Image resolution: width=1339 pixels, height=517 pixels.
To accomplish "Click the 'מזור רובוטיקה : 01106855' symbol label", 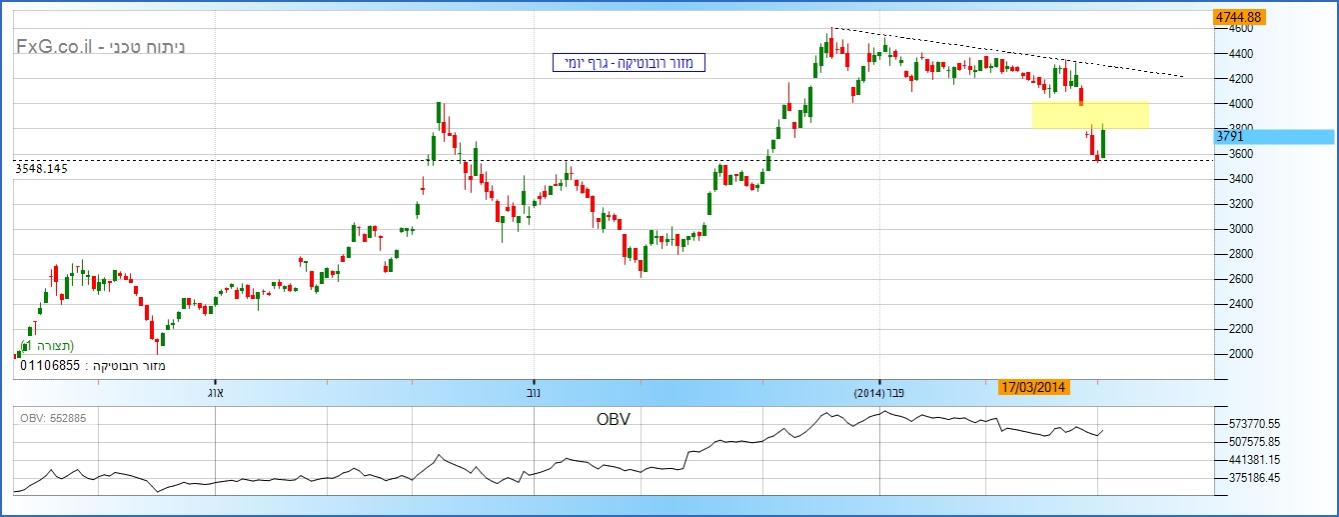I will (92, 367).
